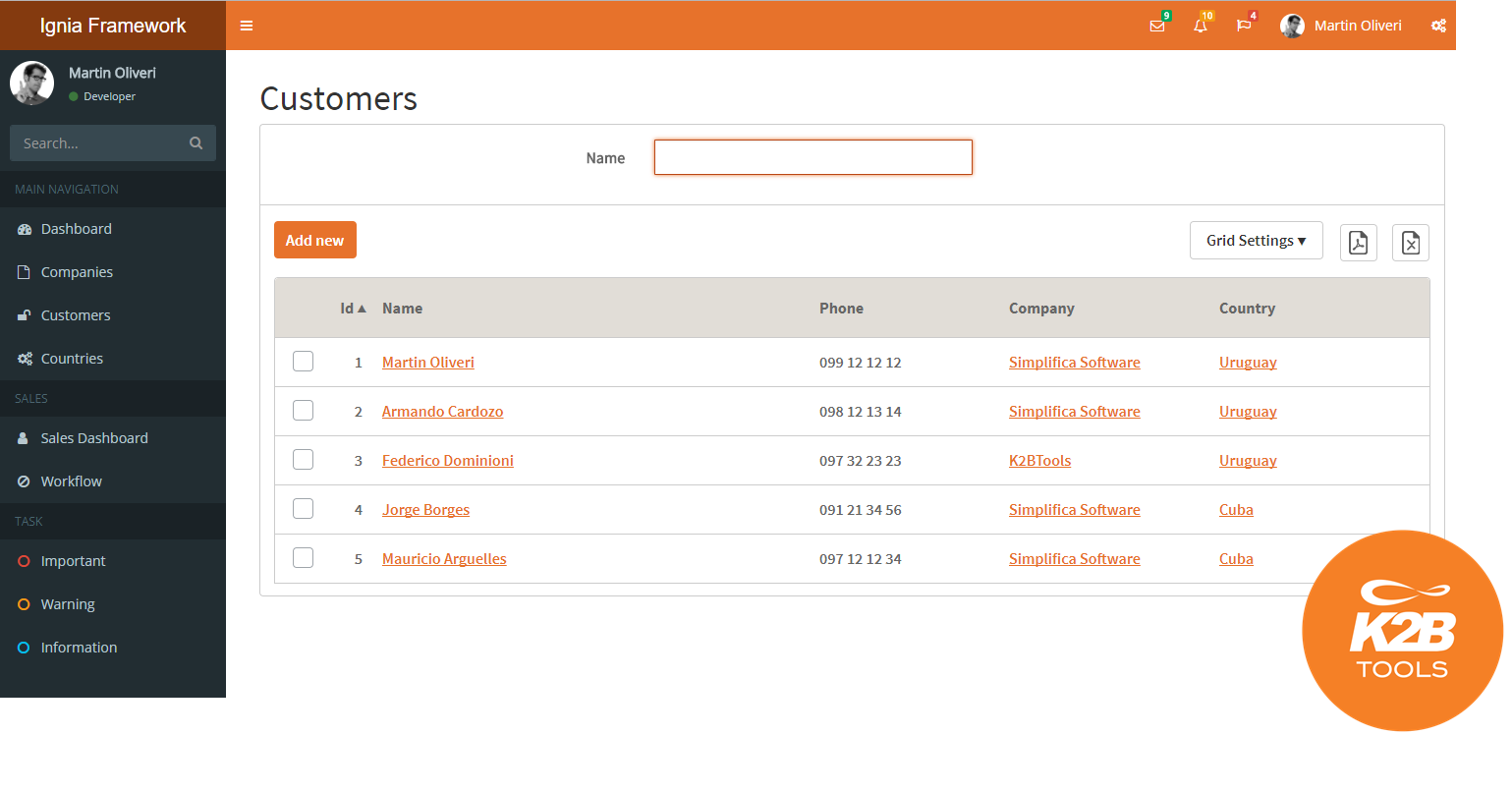Tick the checkbox for Mauricio Arguelles

pos(303,558)
